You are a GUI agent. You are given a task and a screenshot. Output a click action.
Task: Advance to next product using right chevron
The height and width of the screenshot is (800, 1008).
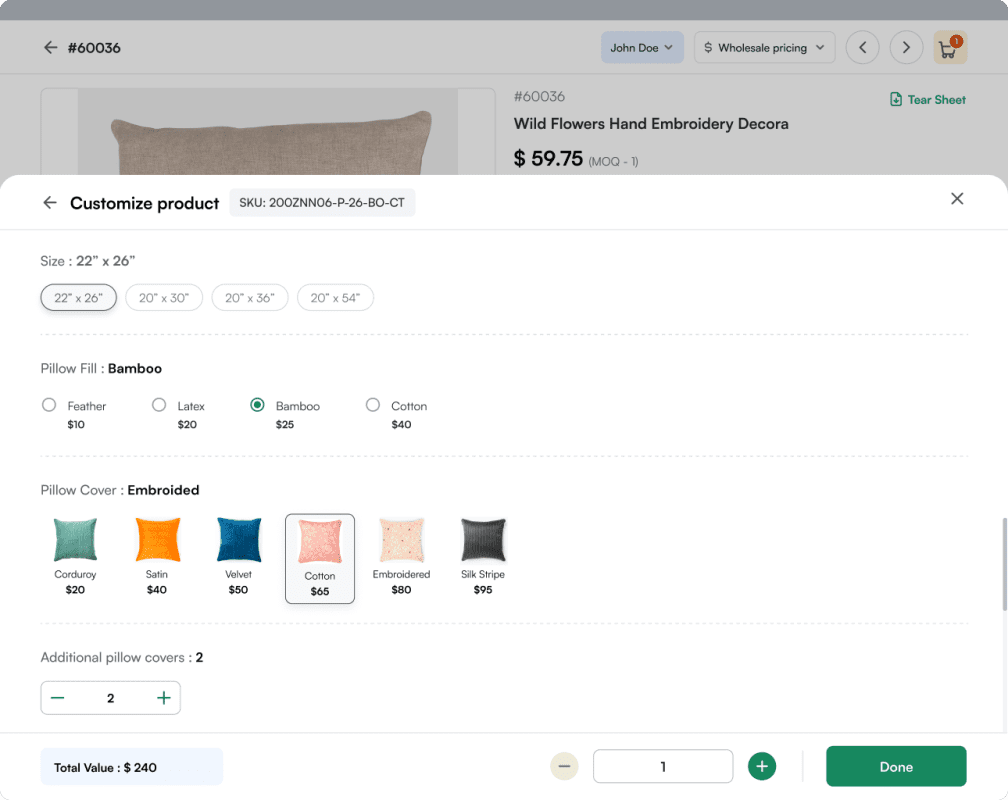(x=906, y=47)
